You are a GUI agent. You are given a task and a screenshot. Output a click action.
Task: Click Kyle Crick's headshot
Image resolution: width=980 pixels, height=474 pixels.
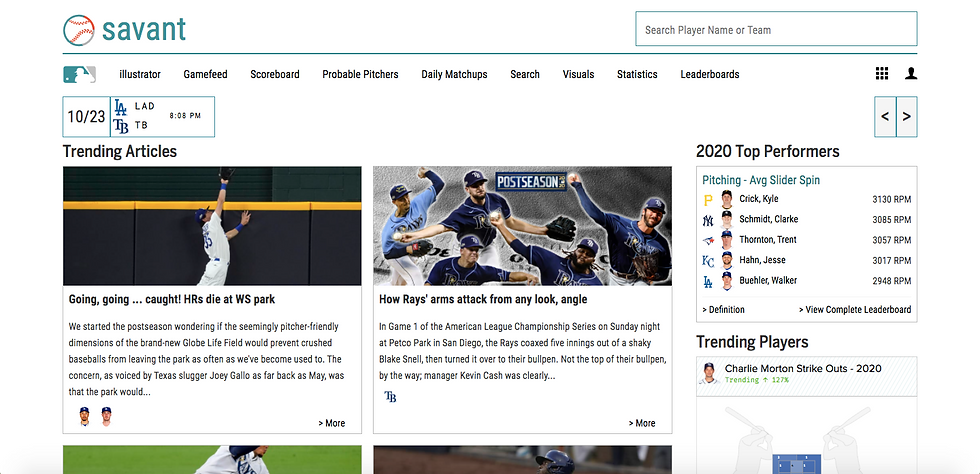726,199
